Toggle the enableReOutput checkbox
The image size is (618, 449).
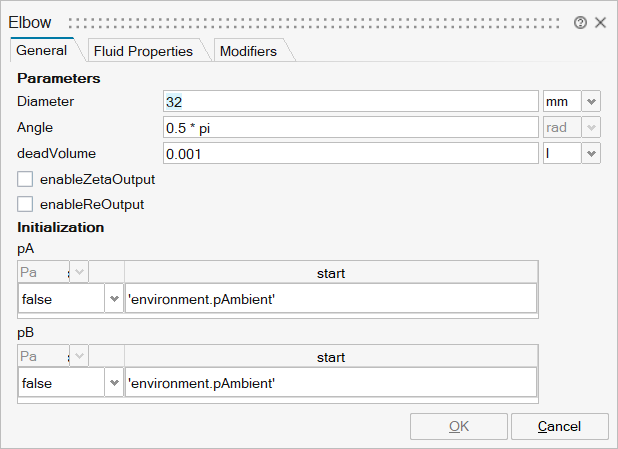click(26, 204)
